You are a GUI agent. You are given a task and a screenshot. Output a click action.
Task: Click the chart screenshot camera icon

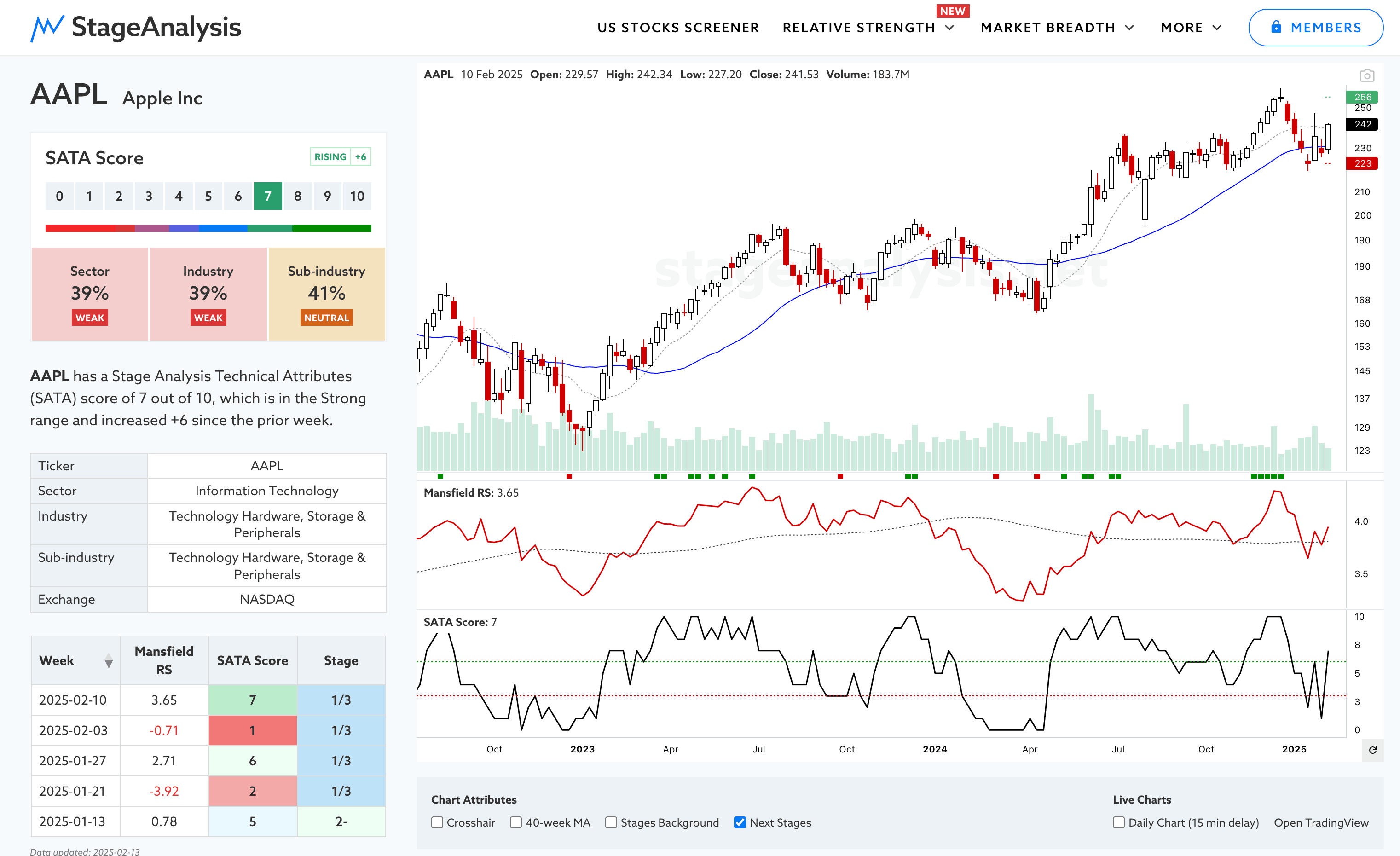click(x=1366, y=75)
